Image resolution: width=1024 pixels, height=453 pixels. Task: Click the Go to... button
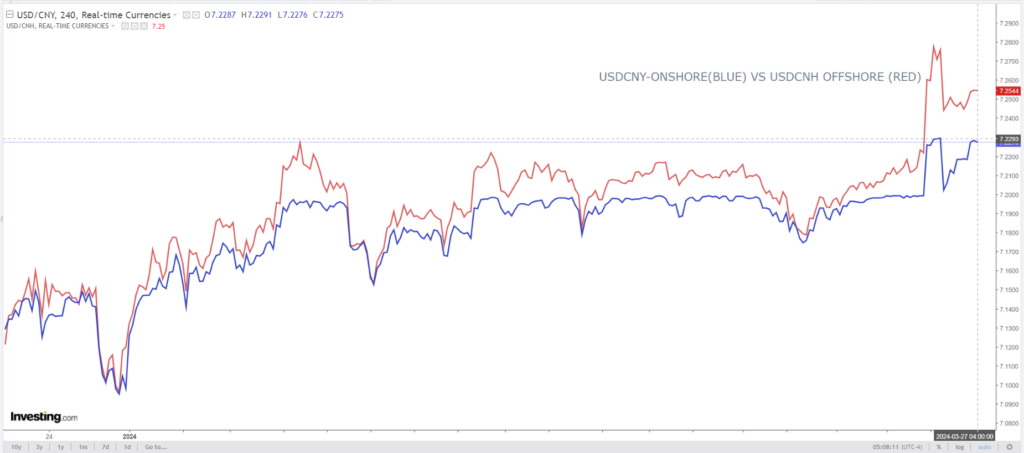tap(155, 447)
